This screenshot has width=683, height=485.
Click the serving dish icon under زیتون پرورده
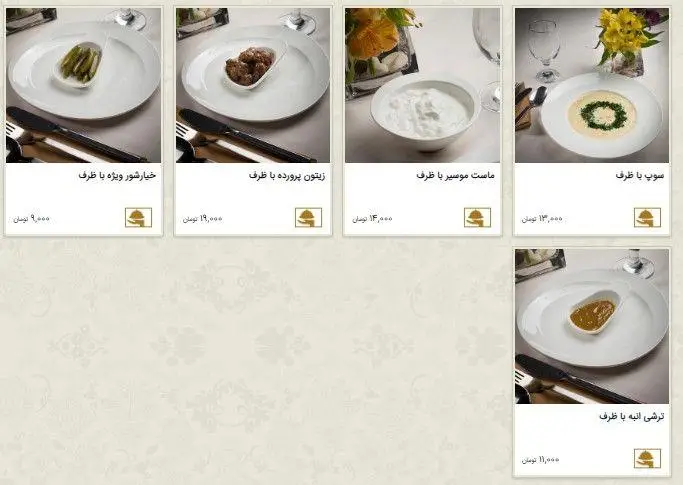pyautogui.click(x=308, y=217)
